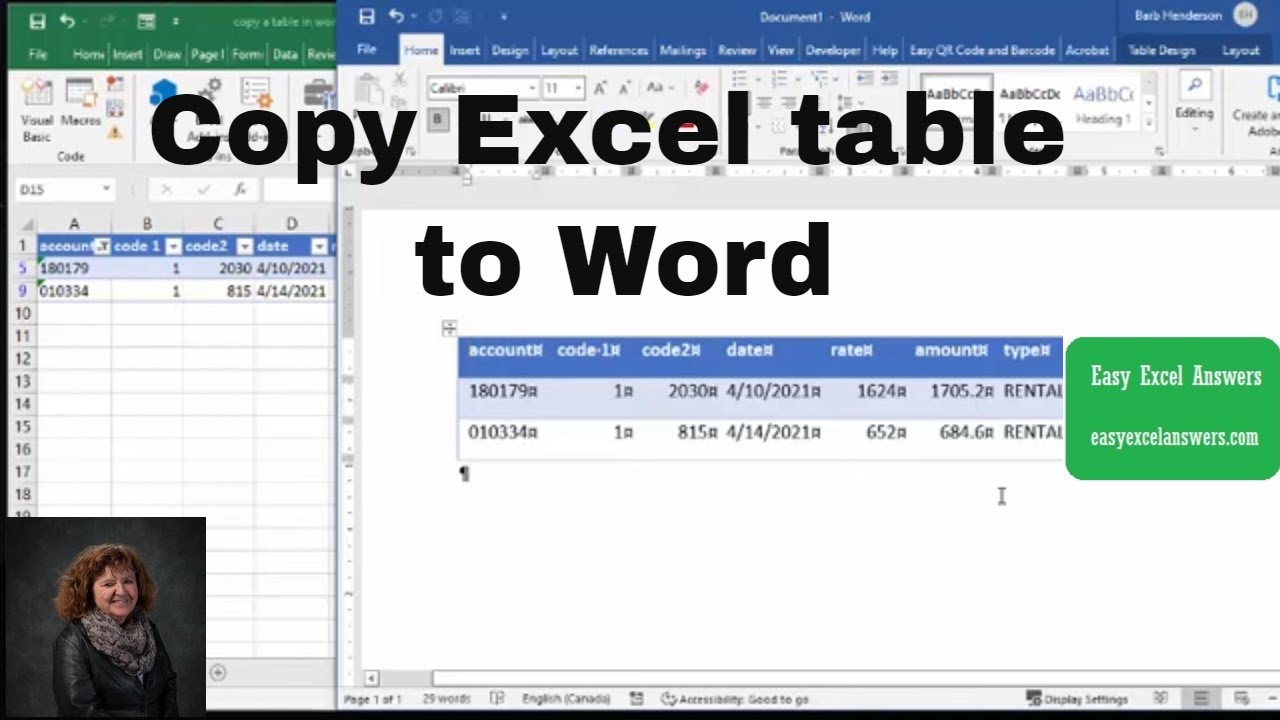This screenshot has height=720, width=1280.
Task: Open the Calibri font name dropdown
Action: (532, 88)
